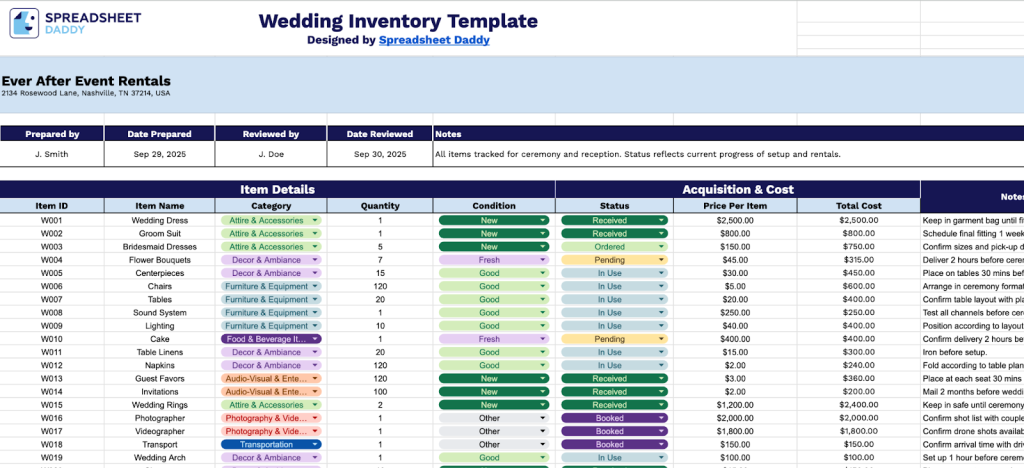Screen dimensions: 1024x468
Task: Expand Food & Beverage category dropdown for Cake
Action: [x=316, y=339]
